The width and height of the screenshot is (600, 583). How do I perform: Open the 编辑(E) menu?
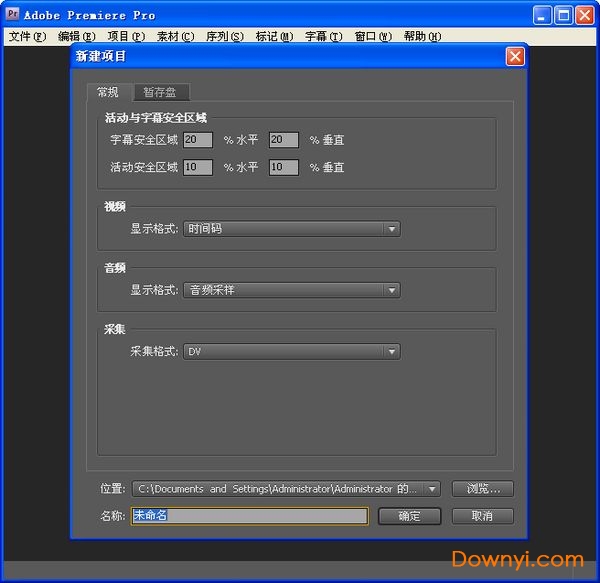pos(77,36)
